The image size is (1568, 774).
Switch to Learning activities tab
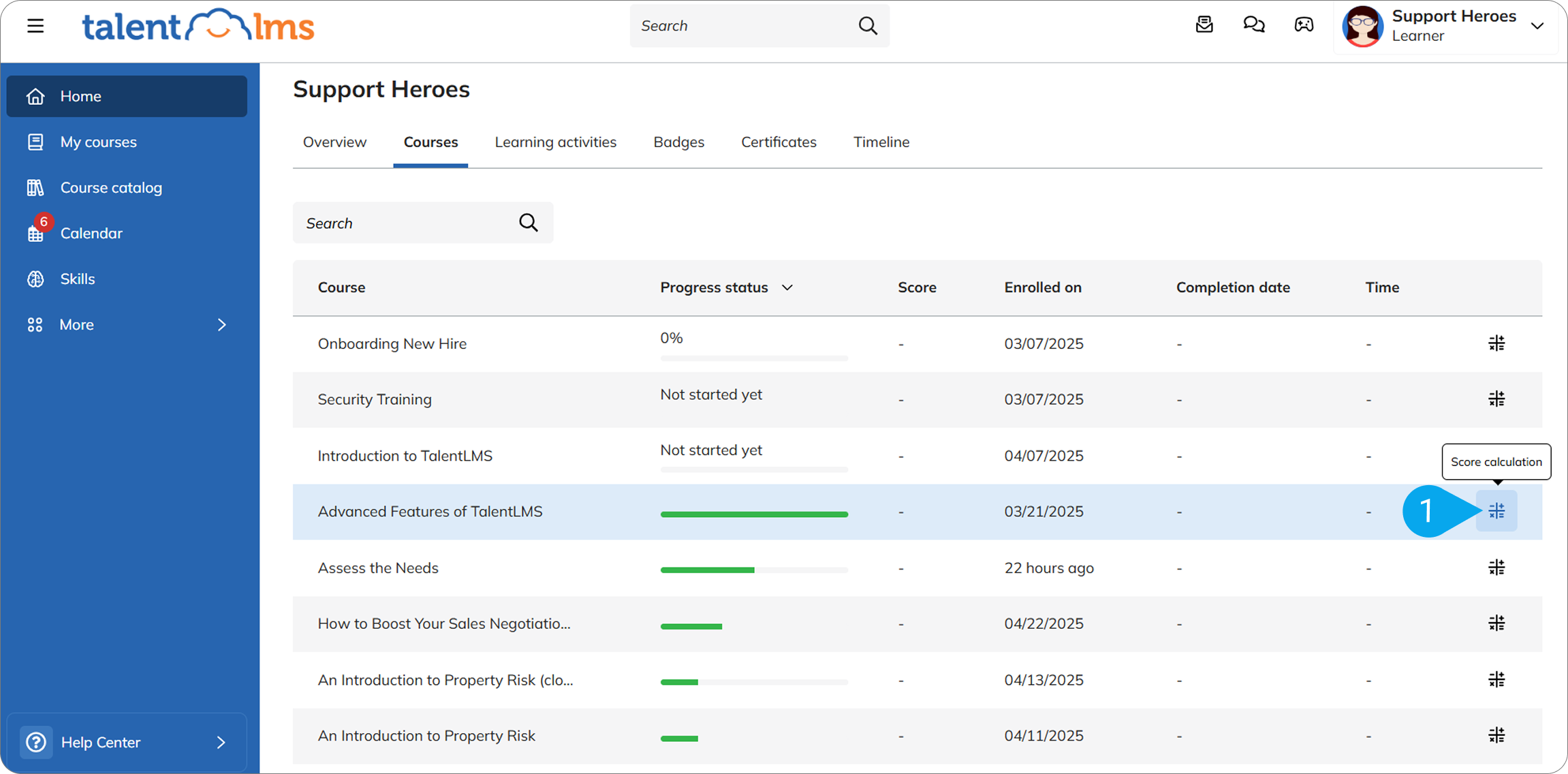coord(555,142)
